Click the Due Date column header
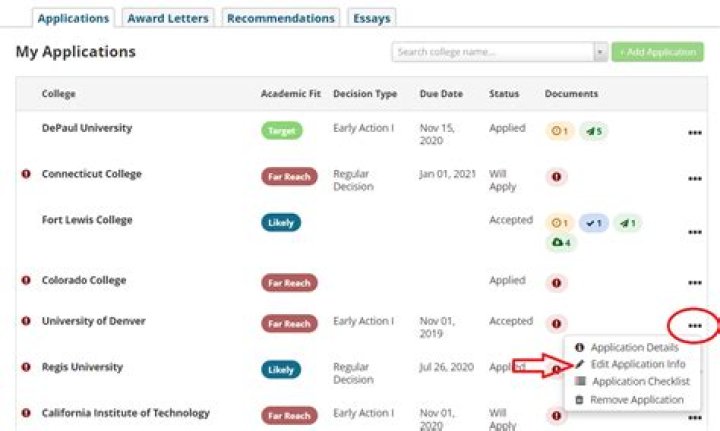 tap(441, 94)
